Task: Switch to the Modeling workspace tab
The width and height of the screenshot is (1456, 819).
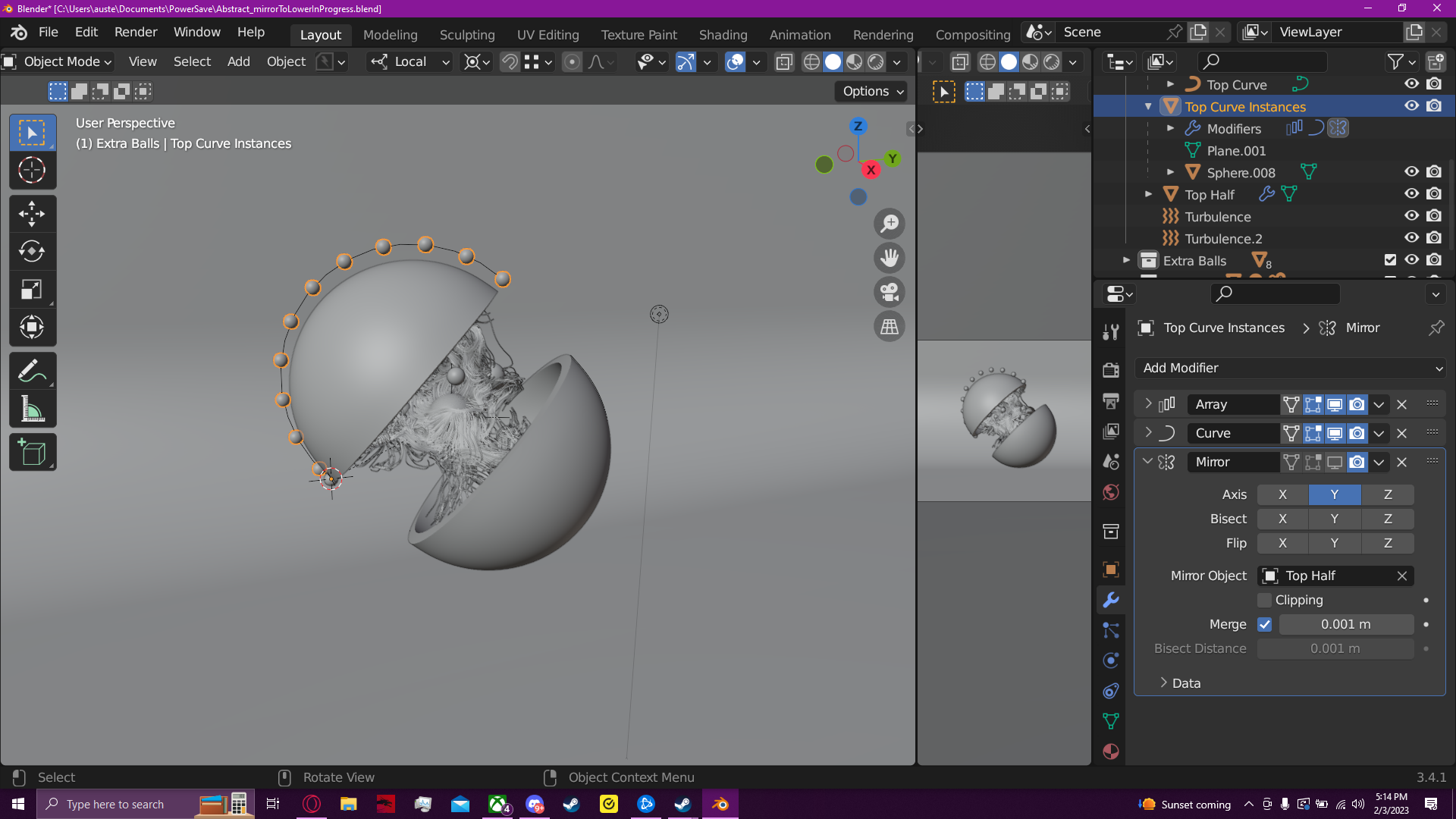Action: point(390,35)
